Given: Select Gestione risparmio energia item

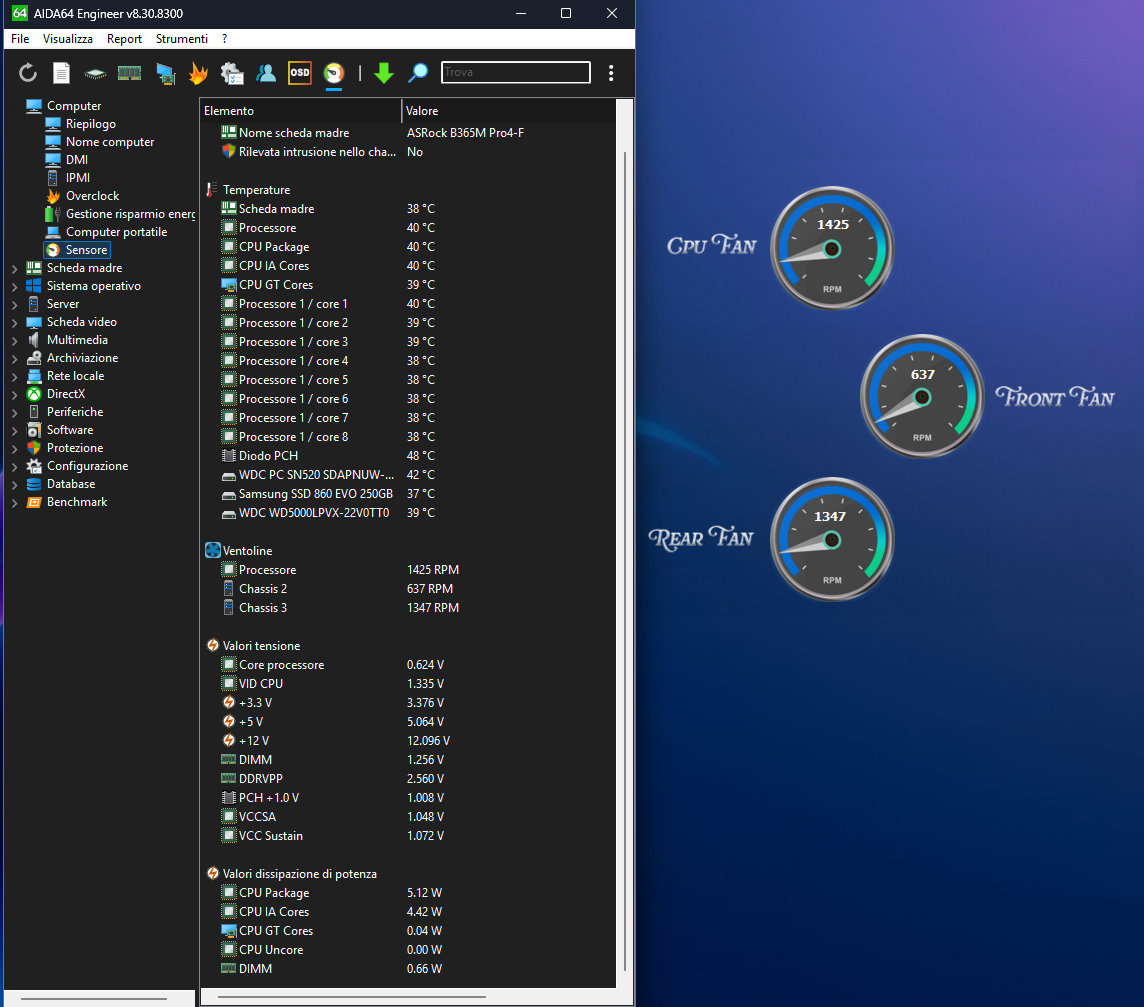Looking at the screenshot, I should tap(131, 214).
